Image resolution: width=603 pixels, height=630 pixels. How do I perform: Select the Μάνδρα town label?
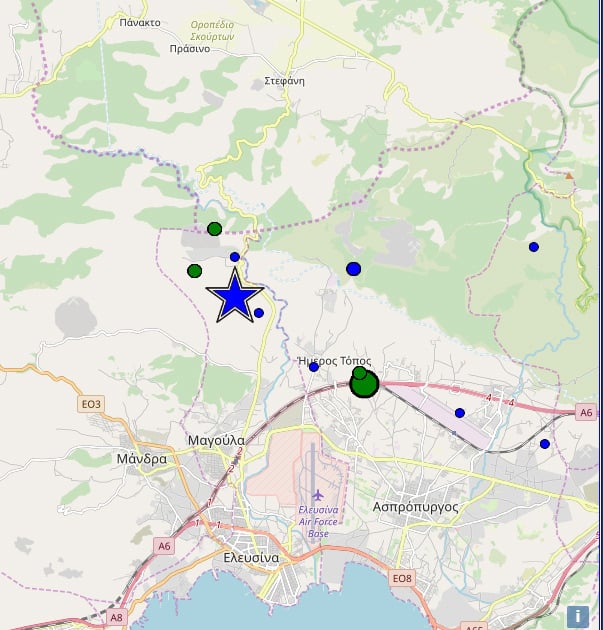click(141, 459)
